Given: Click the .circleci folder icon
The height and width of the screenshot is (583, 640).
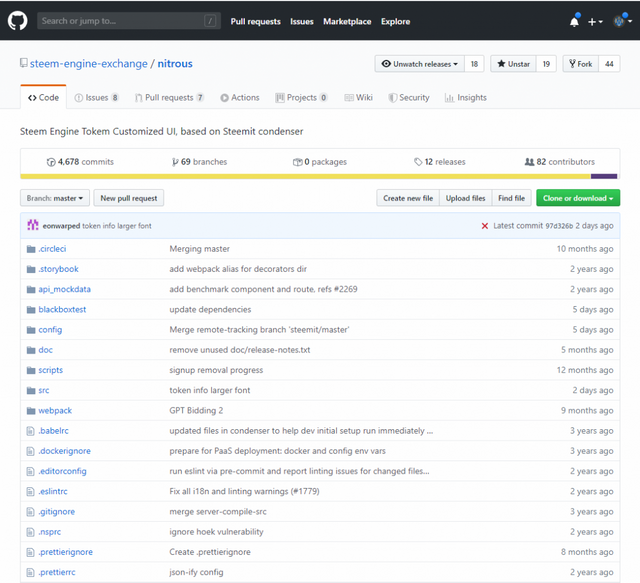Looking at the screenshot, I should [x=31, y=249].
